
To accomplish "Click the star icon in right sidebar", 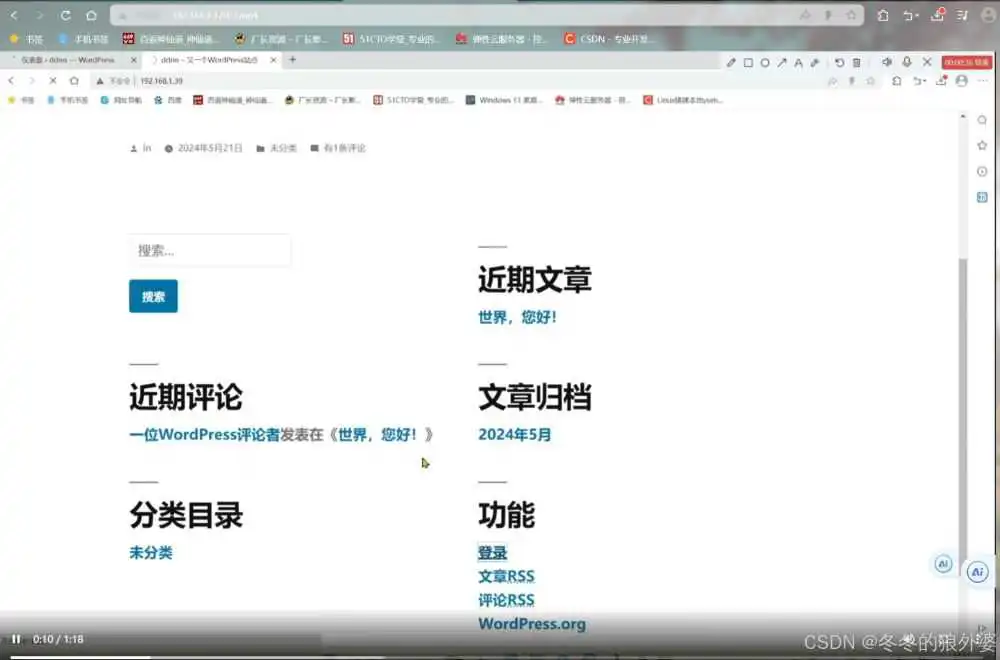I will tap(982, 145).
